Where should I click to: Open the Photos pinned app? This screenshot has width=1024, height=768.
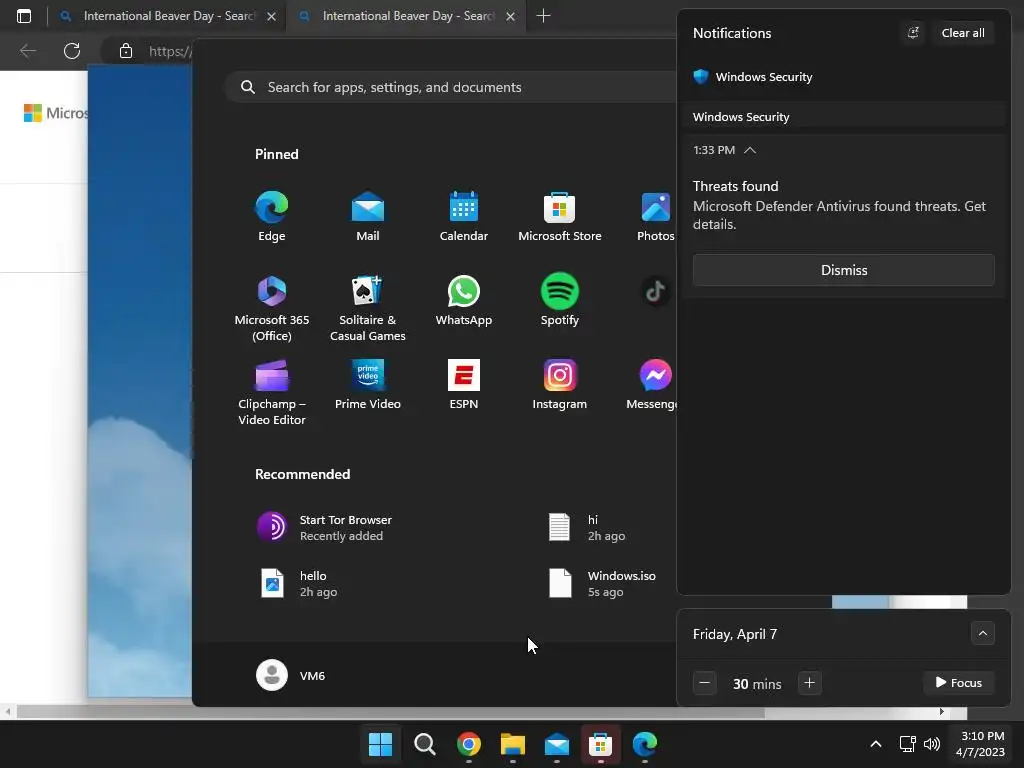(656, 217)
